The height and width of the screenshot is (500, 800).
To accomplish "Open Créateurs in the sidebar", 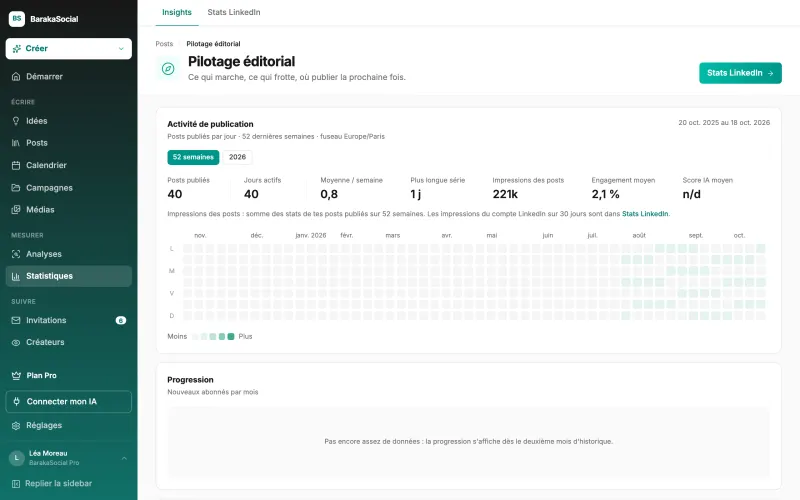I will tap(68, 342).
